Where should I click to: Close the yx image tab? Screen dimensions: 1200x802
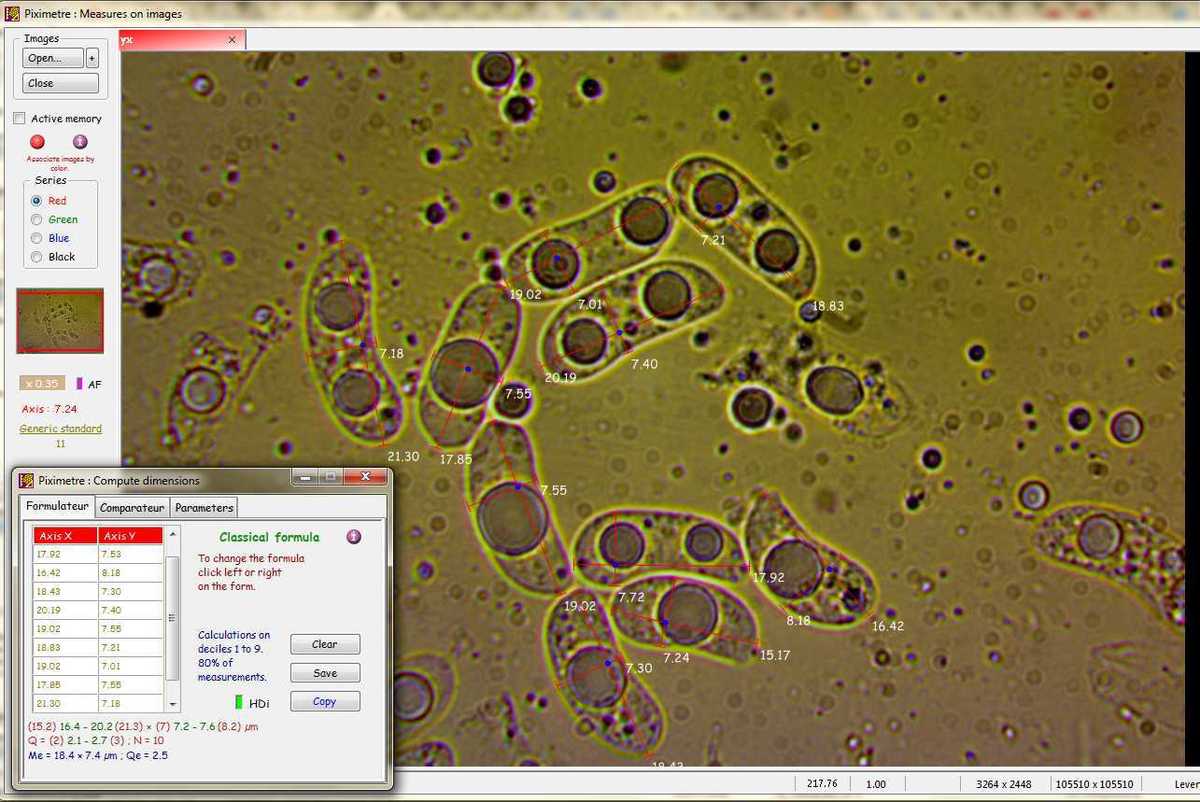click(232, 40)
